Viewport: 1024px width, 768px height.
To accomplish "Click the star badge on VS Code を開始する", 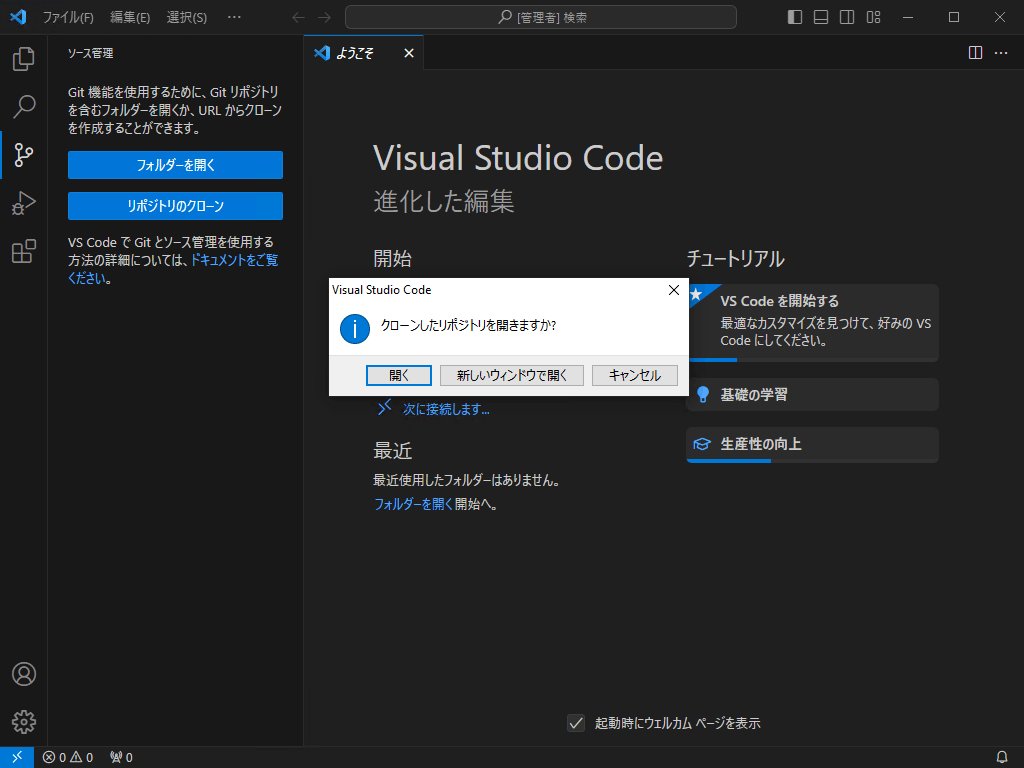I will [697, 295].
